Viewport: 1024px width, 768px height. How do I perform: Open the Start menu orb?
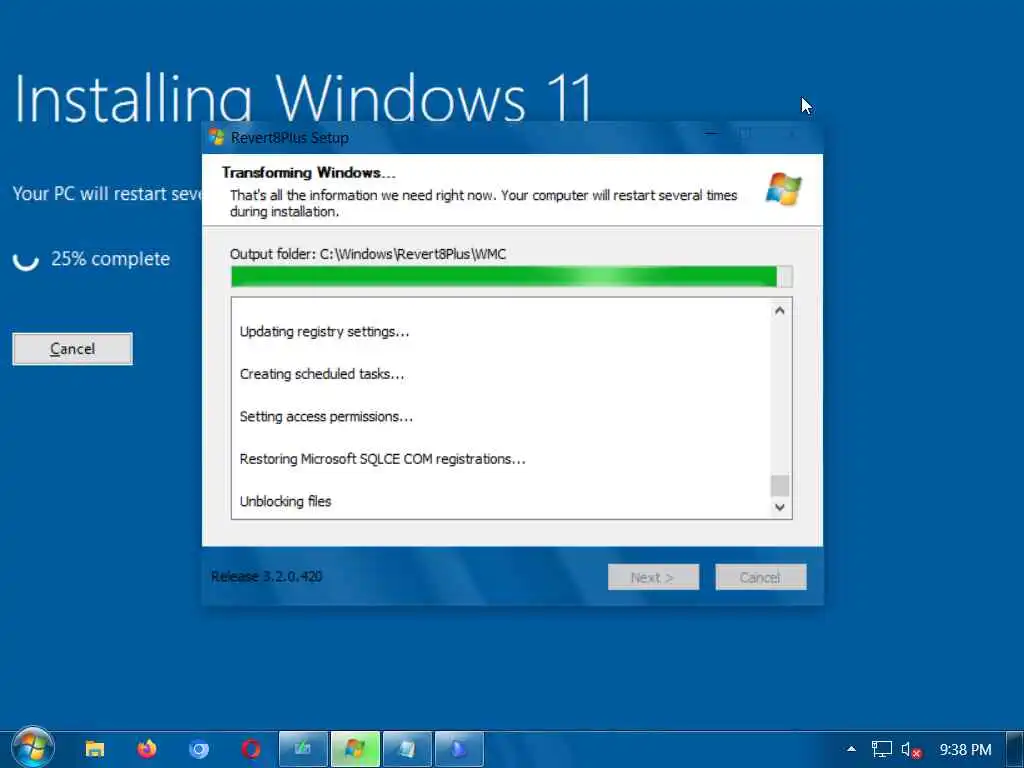(x=31, y=748)
